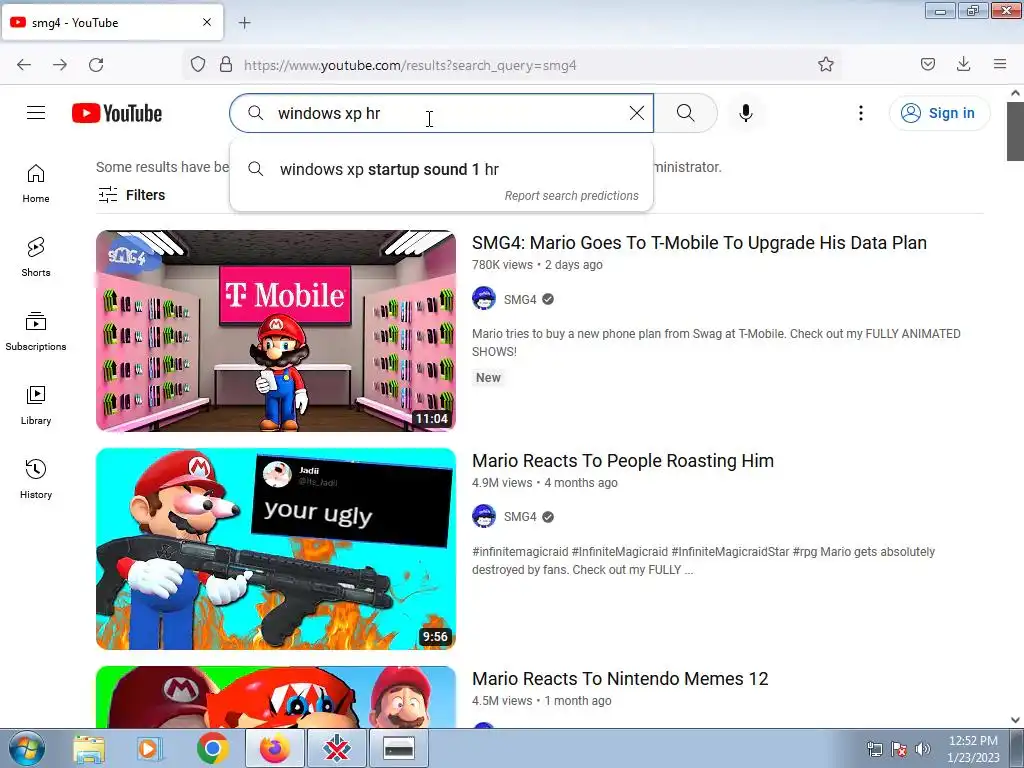Open the taskbar clock showing 12:52 PM

tap(973, 749)
